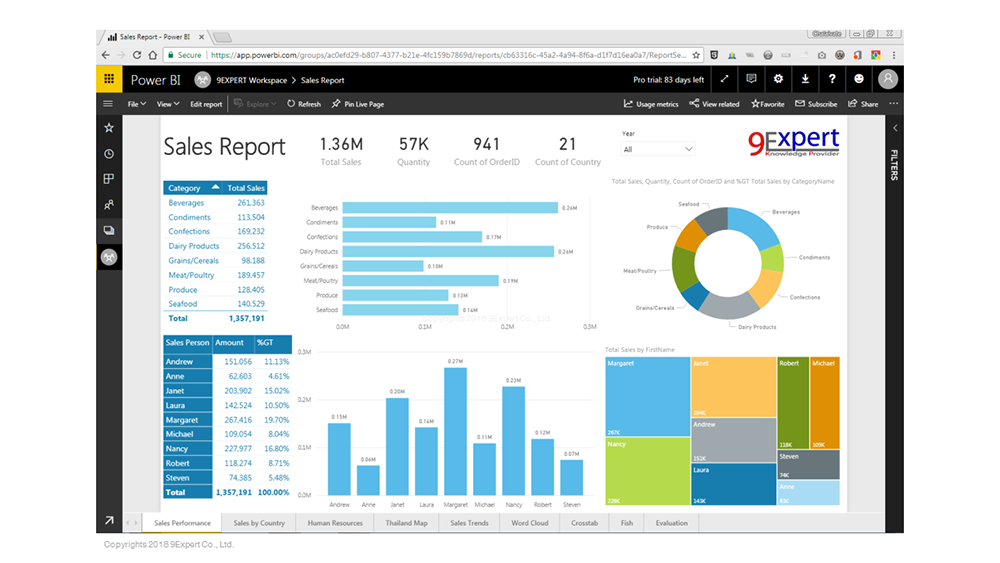Click the Settings gear icon
The width and height of the screenshot is (1000, 563).
coord(778,80)
